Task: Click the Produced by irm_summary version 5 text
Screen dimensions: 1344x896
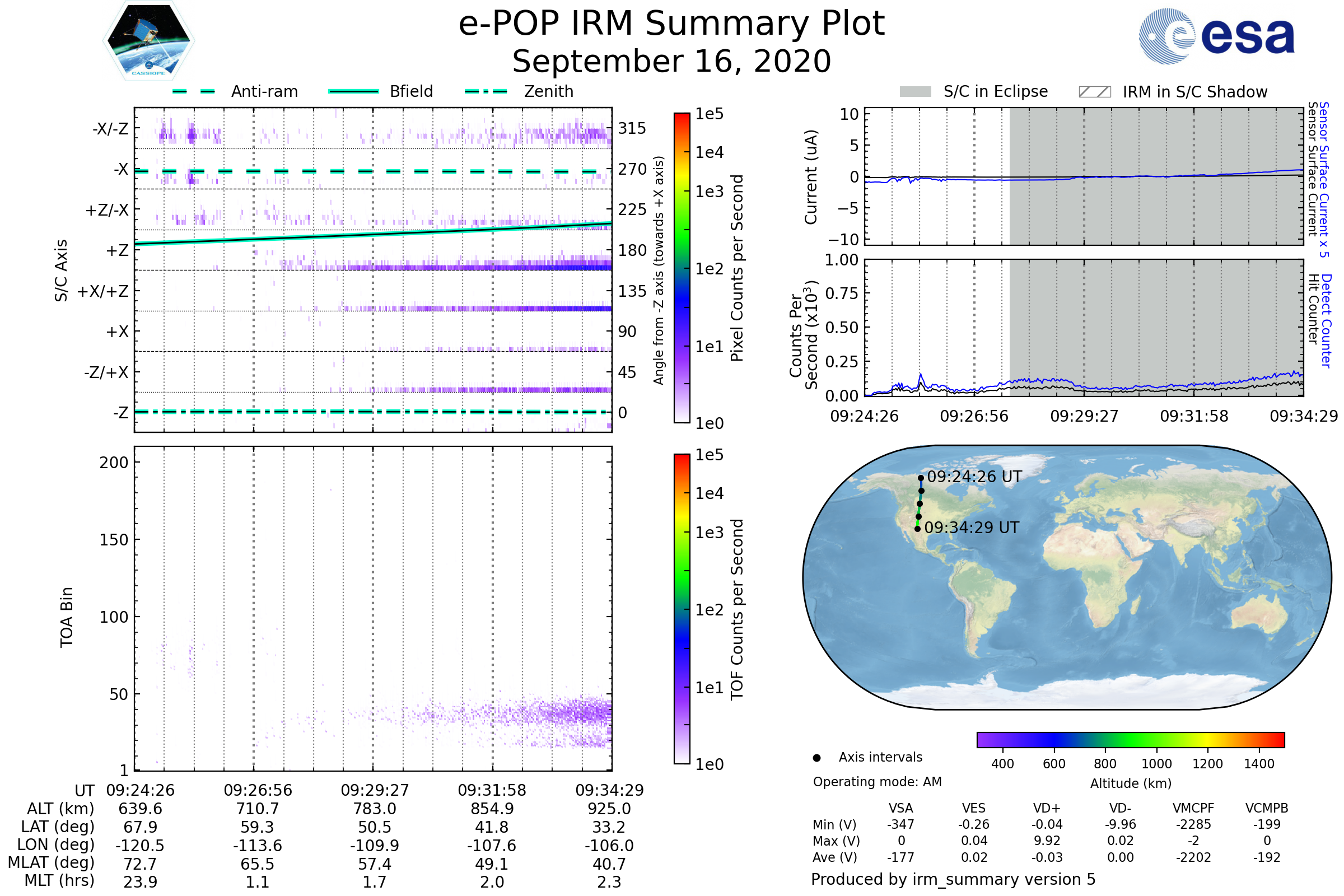Action: (x=953, y=879)
